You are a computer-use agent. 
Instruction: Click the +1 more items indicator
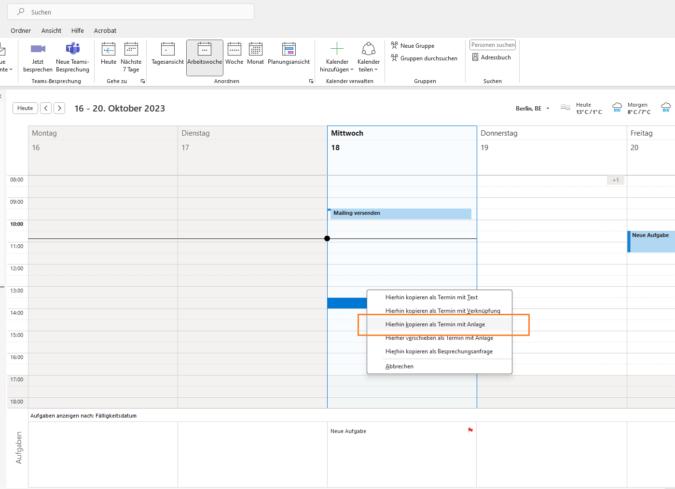pos(616,180)
